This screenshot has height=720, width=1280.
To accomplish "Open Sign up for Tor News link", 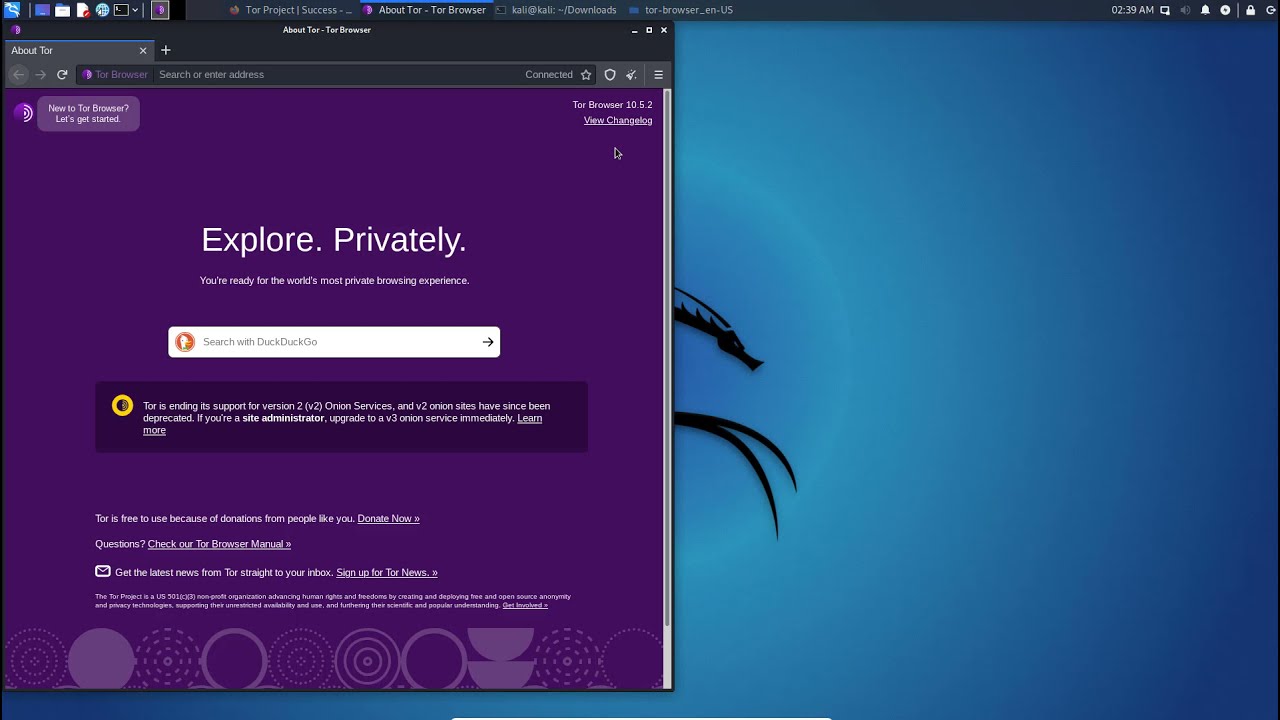I will tap(387, 572).
